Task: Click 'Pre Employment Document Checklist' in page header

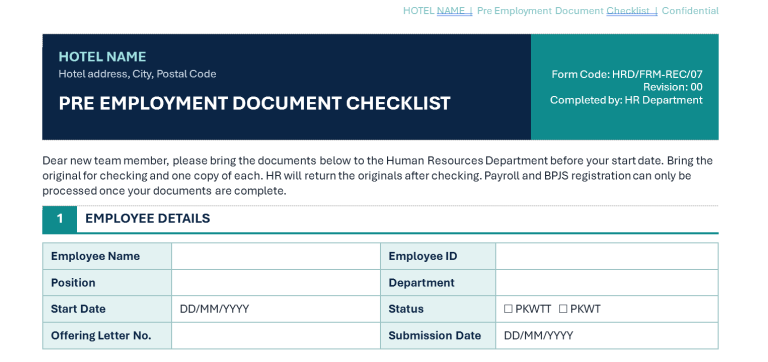Action: (x=563, y=11)
